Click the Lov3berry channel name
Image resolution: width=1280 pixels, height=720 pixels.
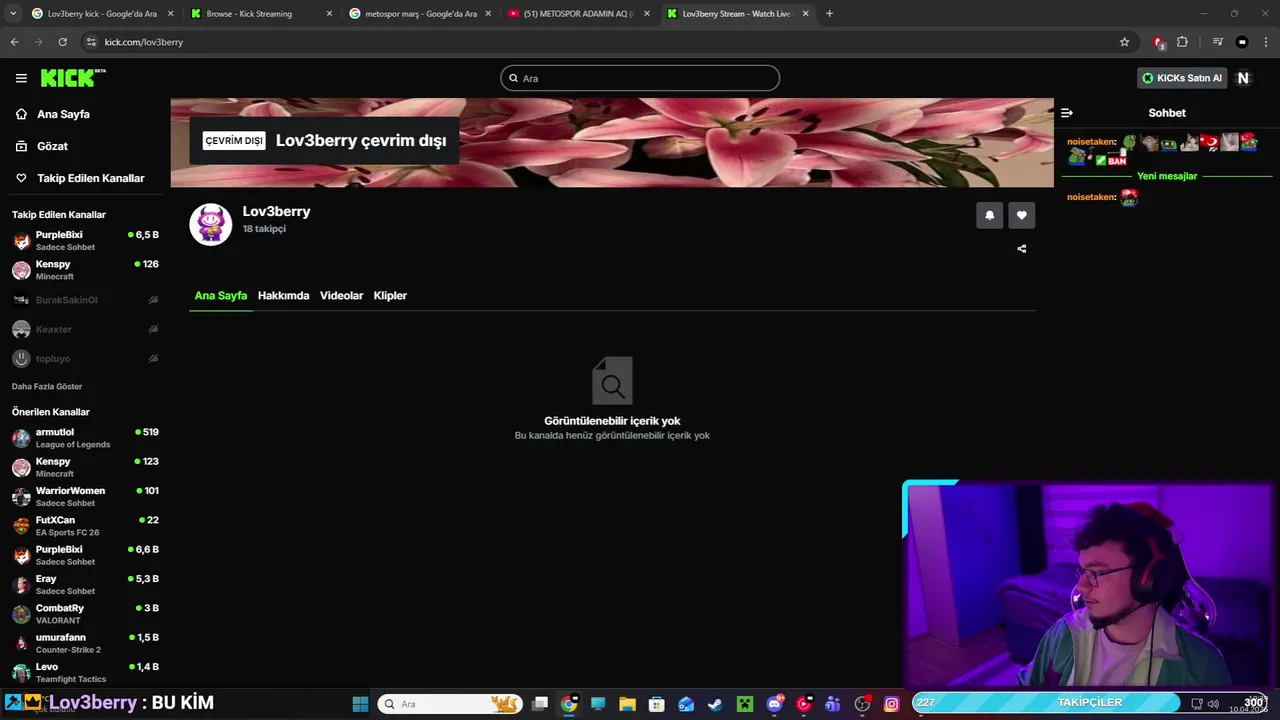click(276, 212)
